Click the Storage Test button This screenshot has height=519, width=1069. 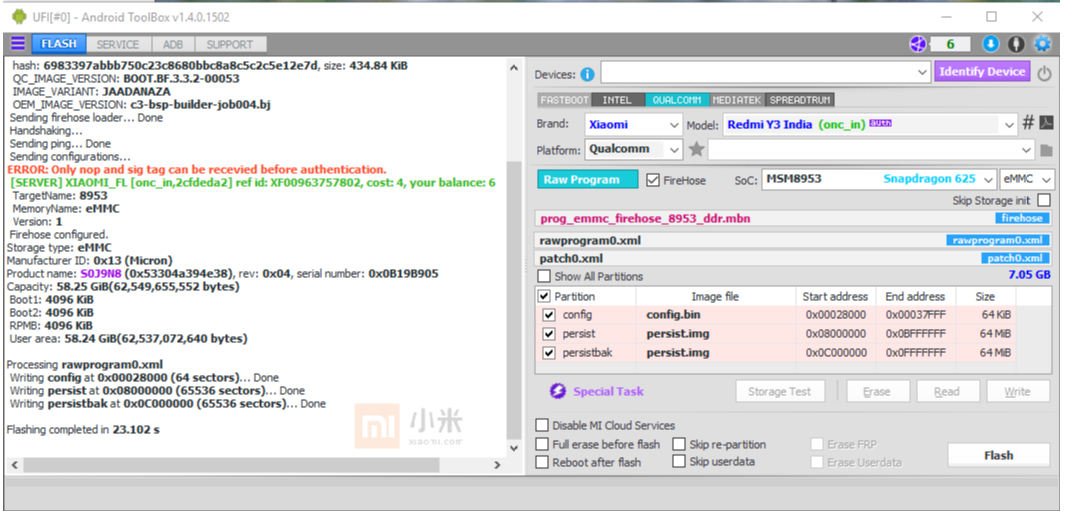[780, 391]
